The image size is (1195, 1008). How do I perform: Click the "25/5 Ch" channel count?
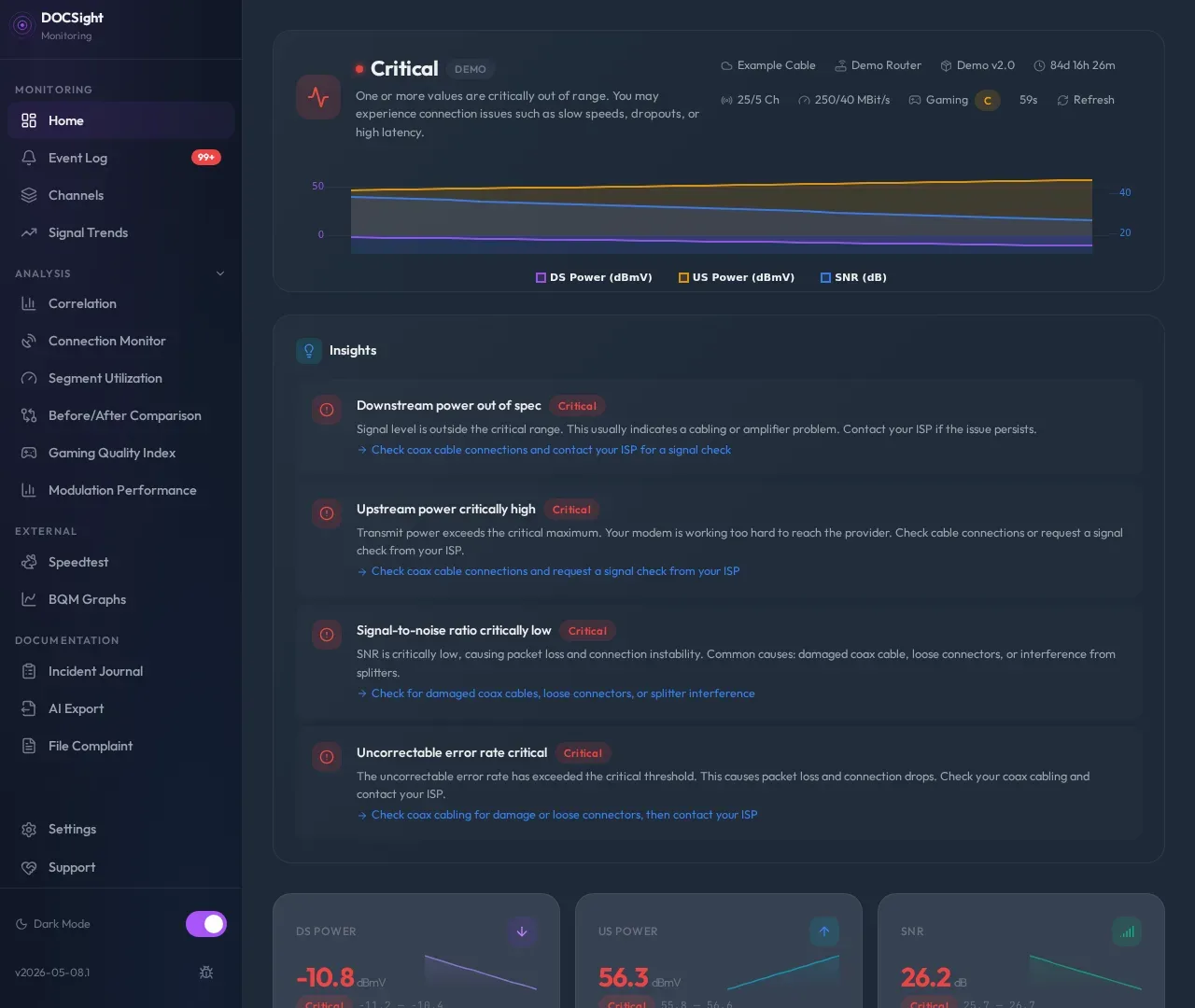point(758,100)
